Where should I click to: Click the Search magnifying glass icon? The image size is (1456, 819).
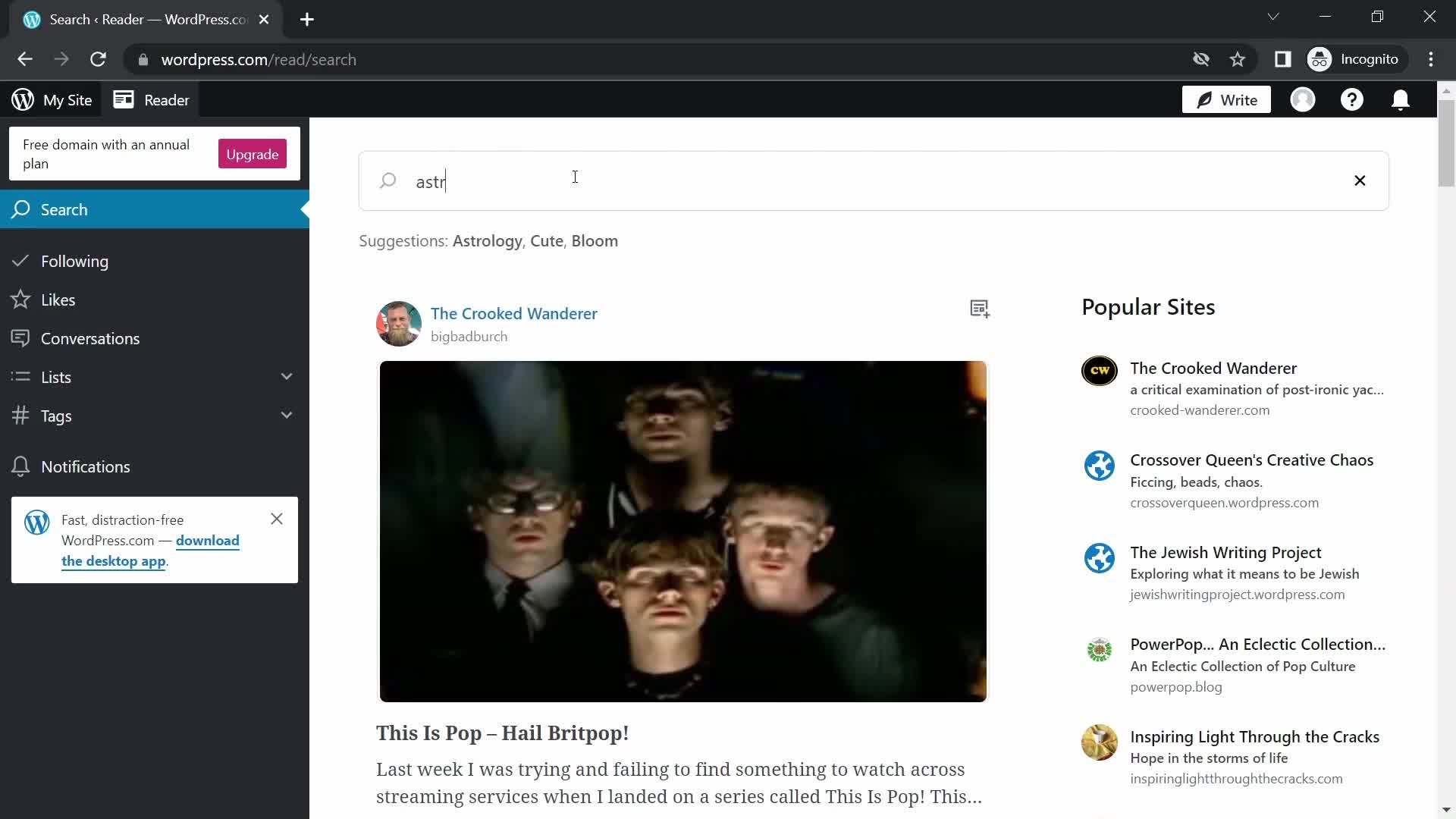click(389, 180)
